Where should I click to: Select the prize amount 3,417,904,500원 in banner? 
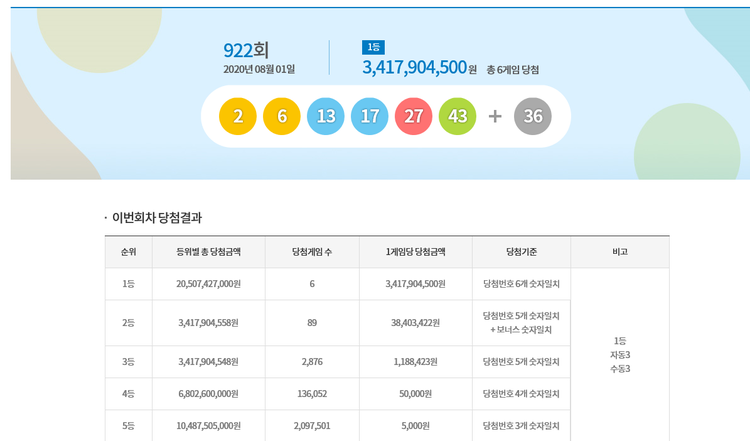point(419,67)
